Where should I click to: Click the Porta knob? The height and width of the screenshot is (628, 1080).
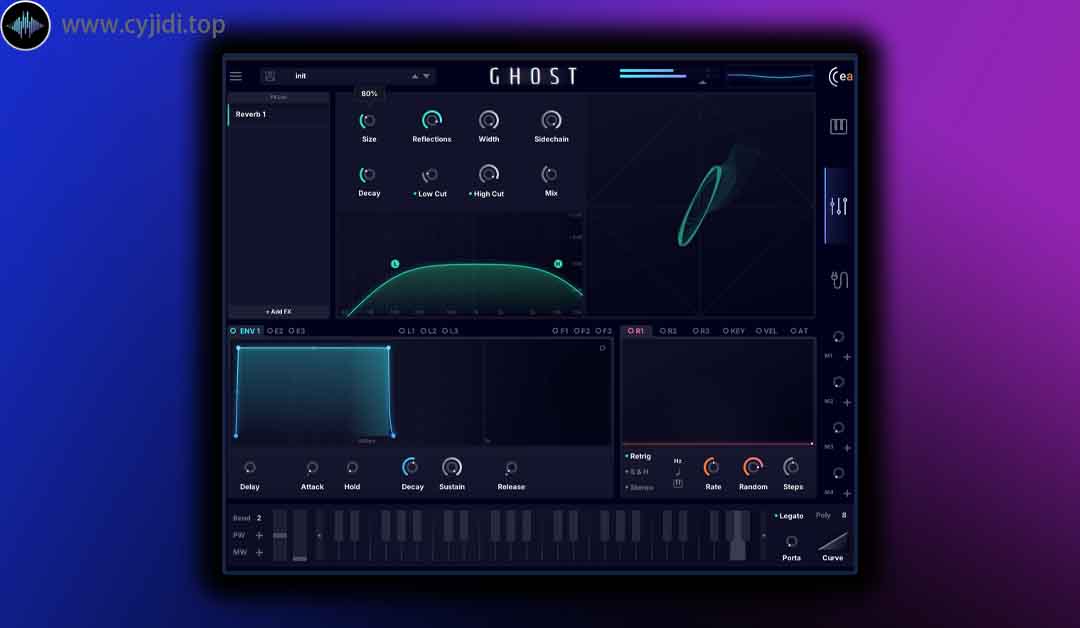[791, 541]
